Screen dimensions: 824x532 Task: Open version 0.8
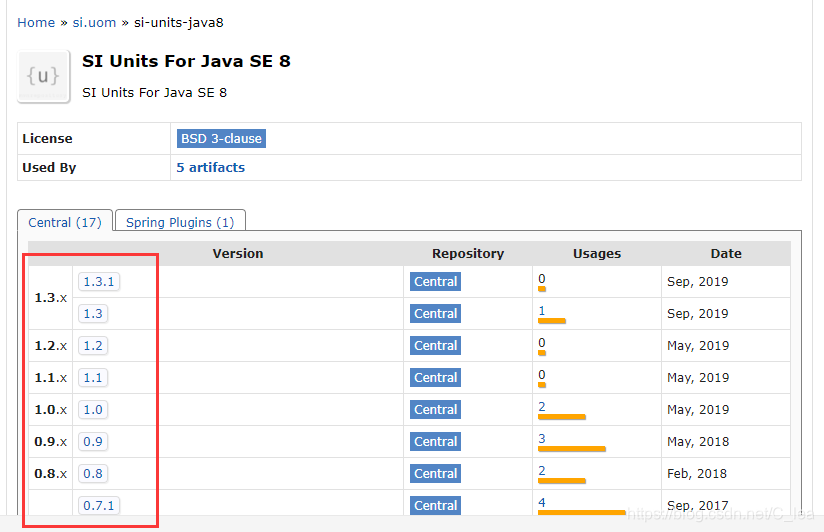pos(93,474)
